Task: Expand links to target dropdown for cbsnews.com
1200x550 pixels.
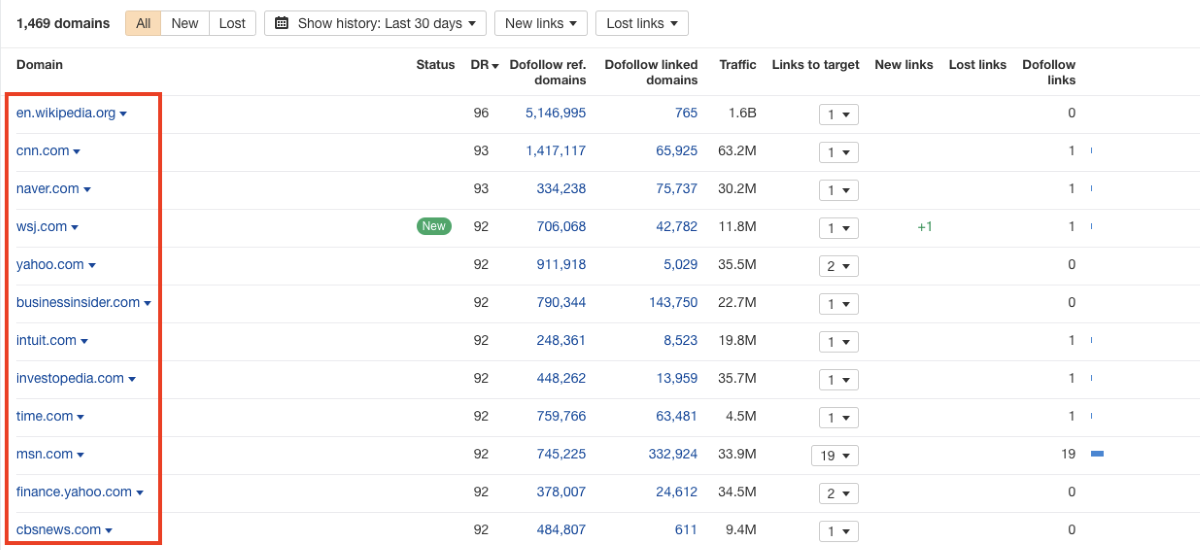Action: 838,532
